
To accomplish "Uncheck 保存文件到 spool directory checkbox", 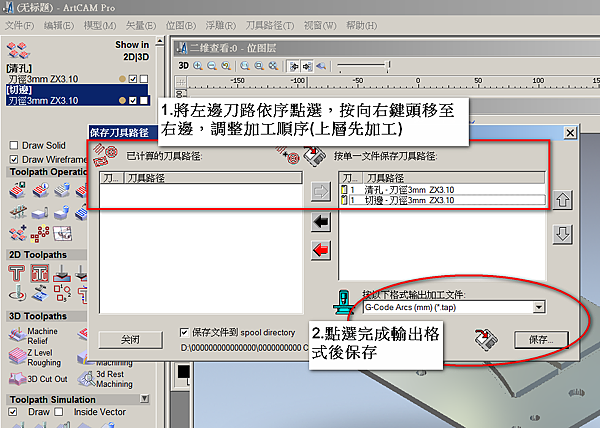I will coord(184,332).
